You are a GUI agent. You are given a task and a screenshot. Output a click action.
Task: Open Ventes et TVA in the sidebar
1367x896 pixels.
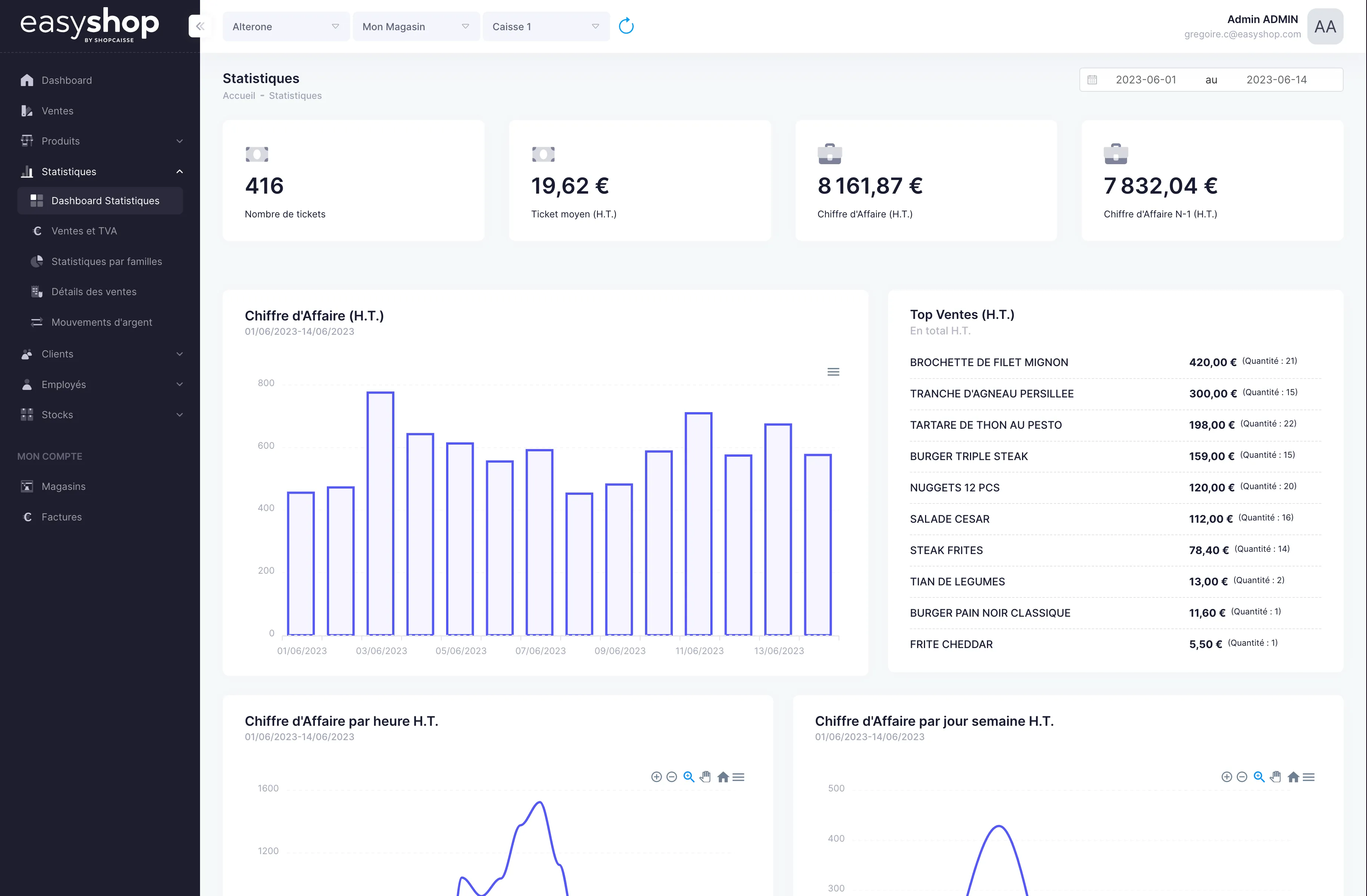point(84,231)
